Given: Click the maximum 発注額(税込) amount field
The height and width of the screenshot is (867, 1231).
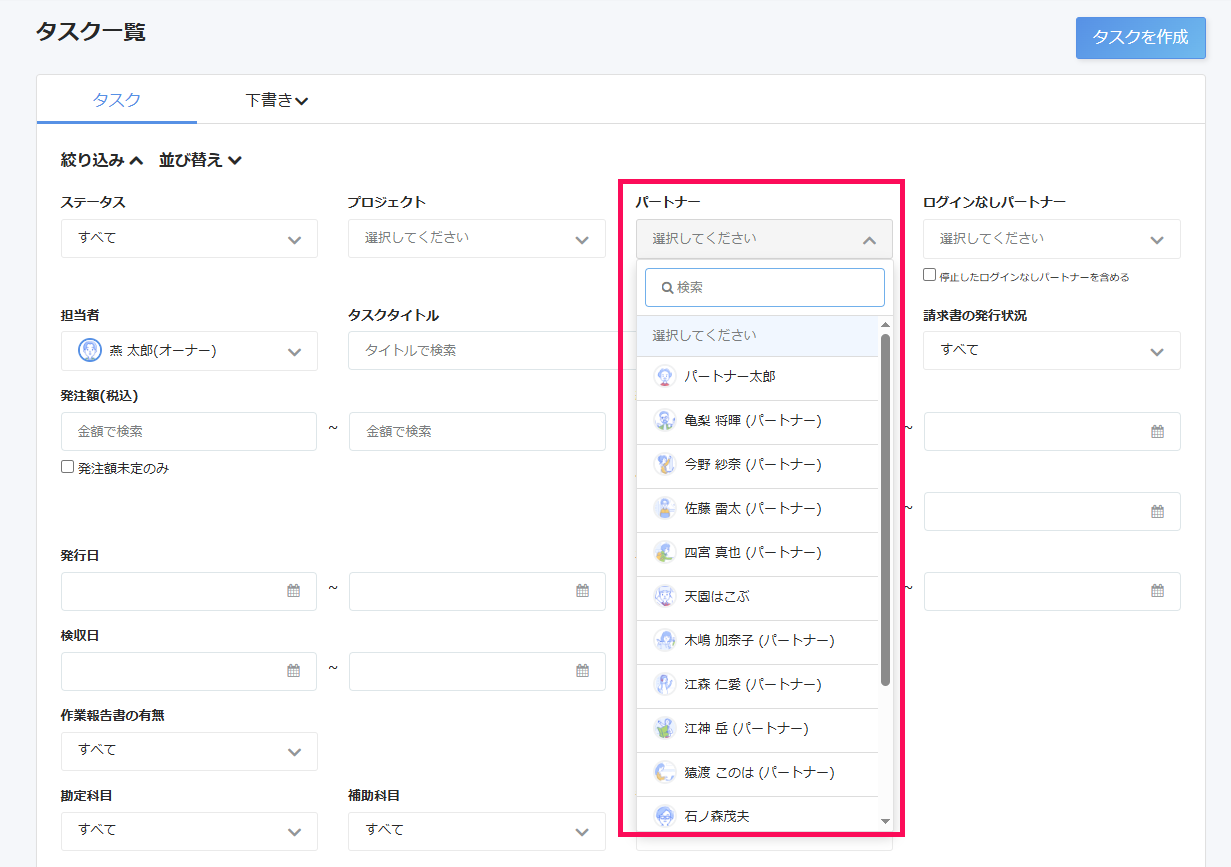Looking at the screenshot, I should (x=477, y=431).
